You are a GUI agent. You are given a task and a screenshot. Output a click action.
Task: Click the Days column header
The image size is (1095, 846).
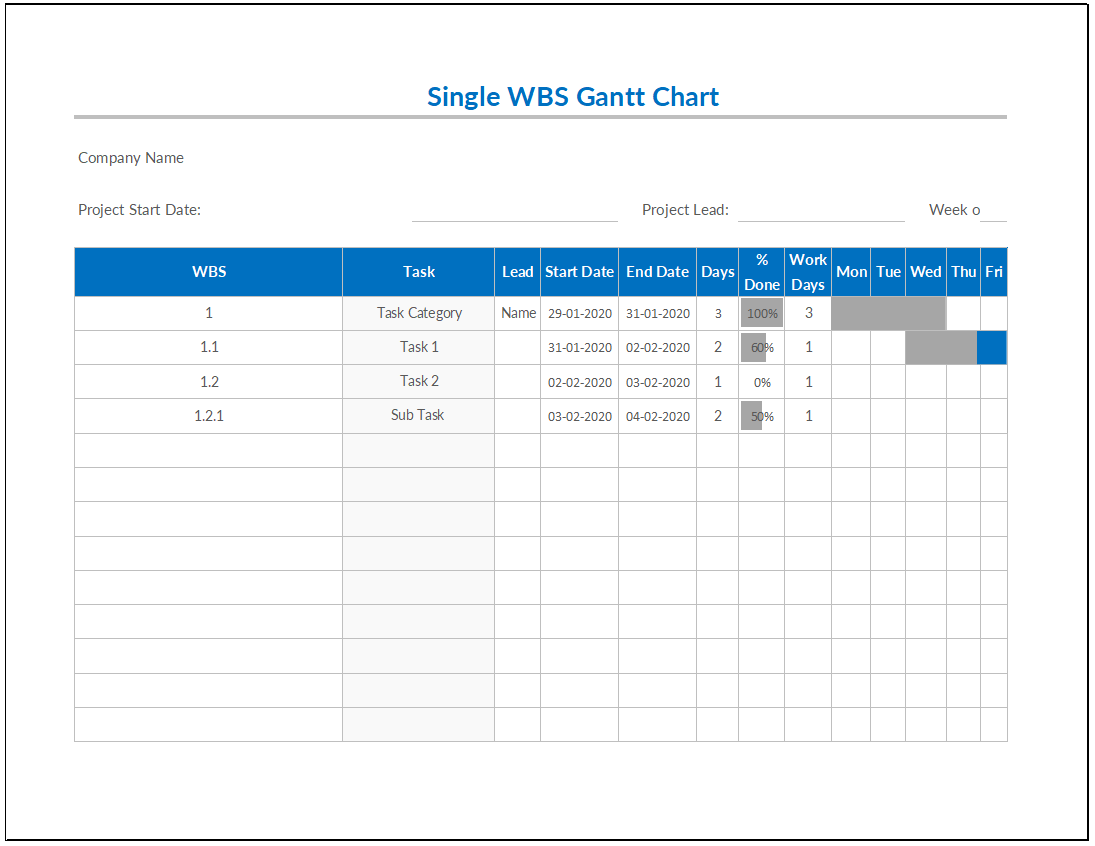717,272
